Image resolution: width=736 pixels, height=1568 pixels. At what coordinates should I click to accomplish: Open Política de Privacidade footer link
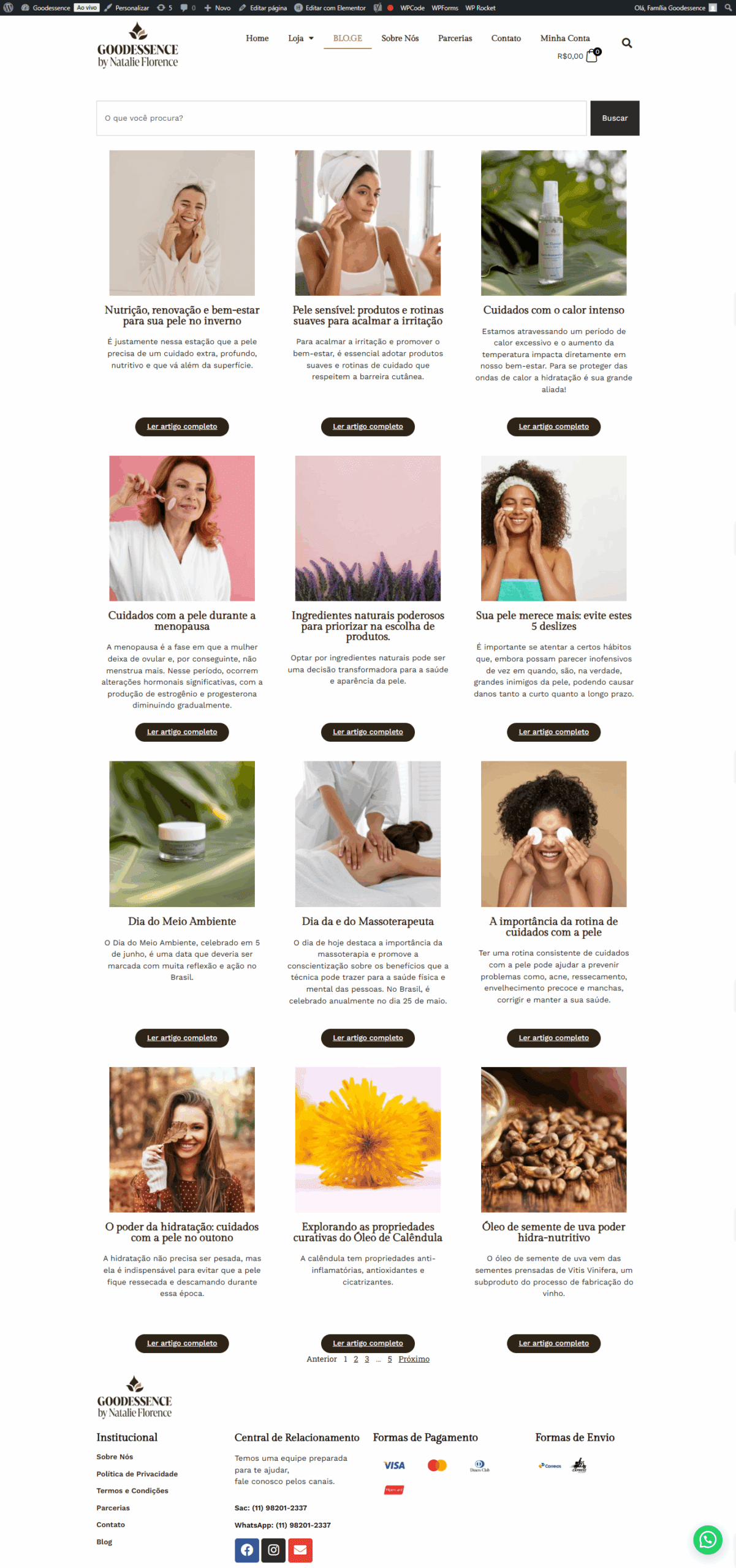pyautogui.click(x=137, y=1474)
